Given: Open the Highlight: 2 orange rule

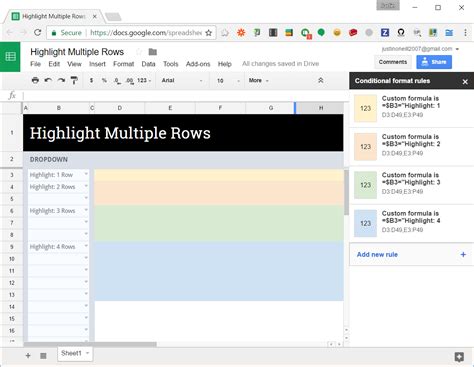Looking at the screenshot, I should [x=412, y=146].
